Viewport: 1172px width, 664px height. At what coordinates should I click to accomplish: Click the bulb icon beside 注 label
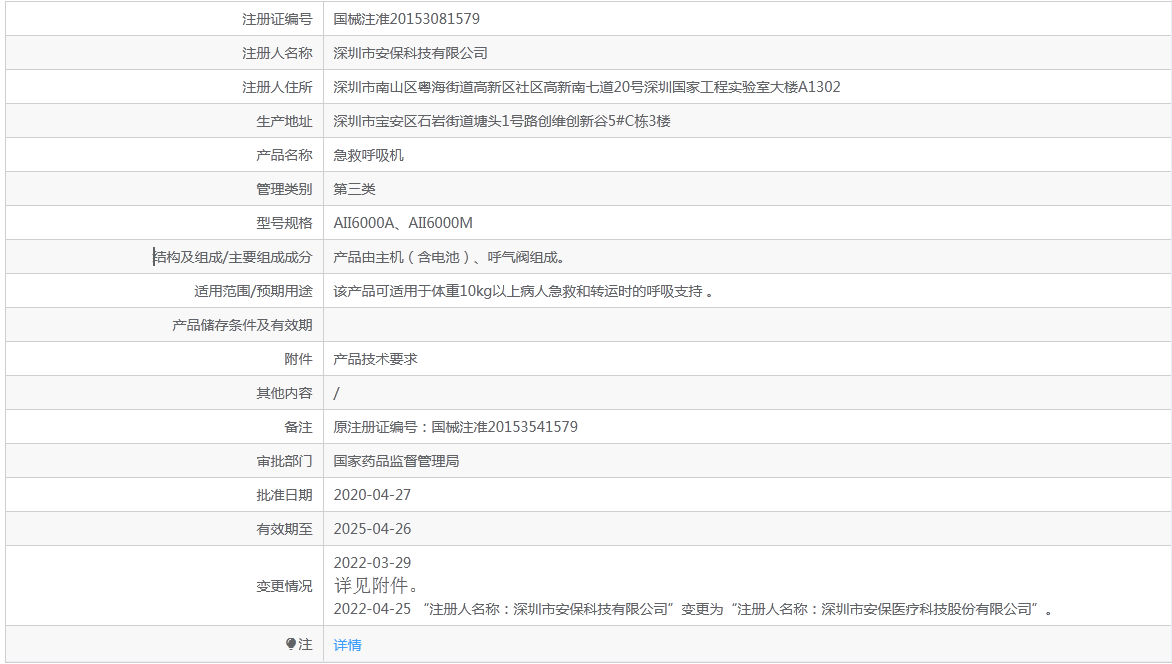pyautogui.click(x=291, y=645)
